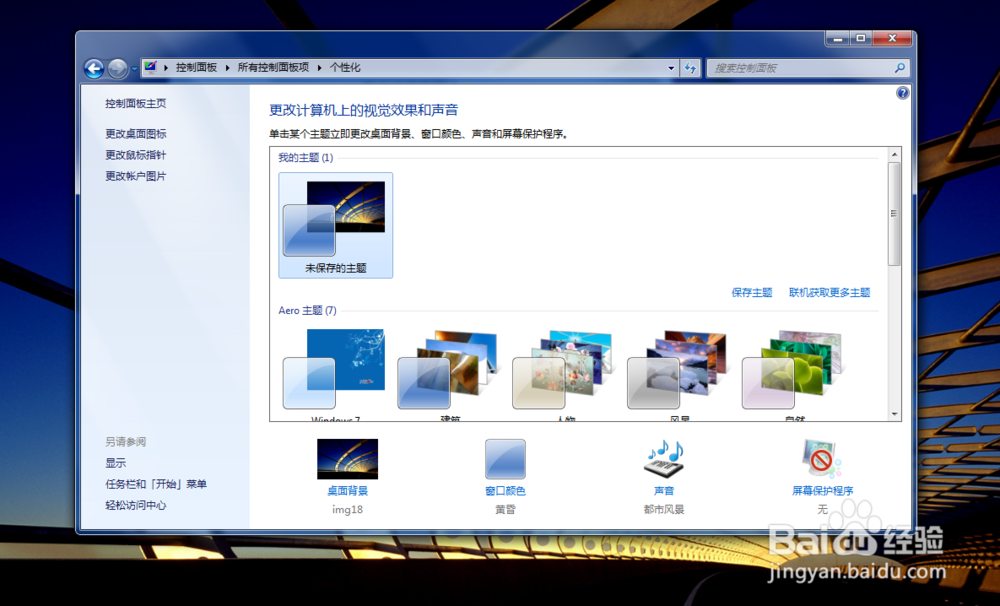Click 控制面板 in the breadcrumb path
Viewport: 1000px width, 606px height.
196,67
